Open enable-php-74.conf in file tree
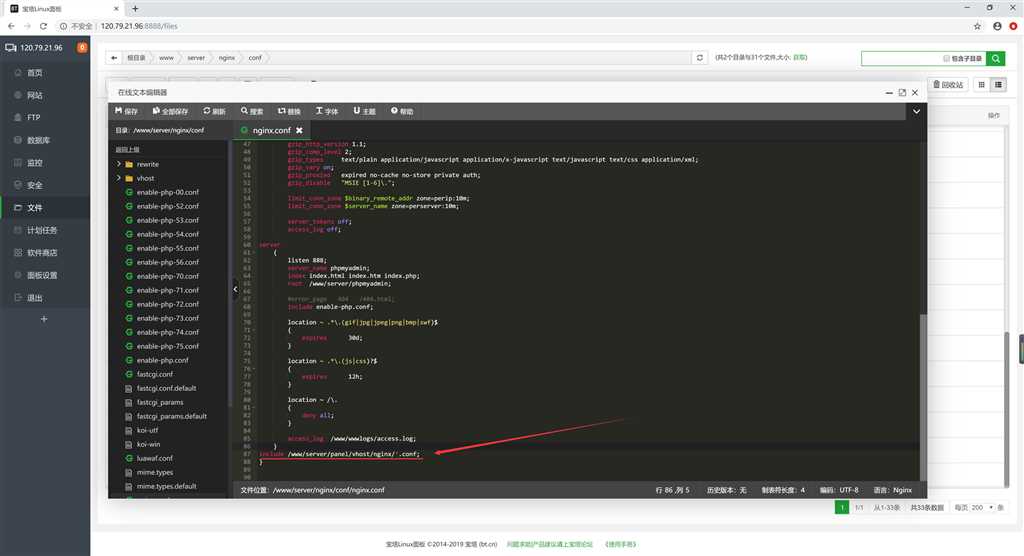Image resolution: width=1024 pixels, height=556 pixels. tap(168, 332)
